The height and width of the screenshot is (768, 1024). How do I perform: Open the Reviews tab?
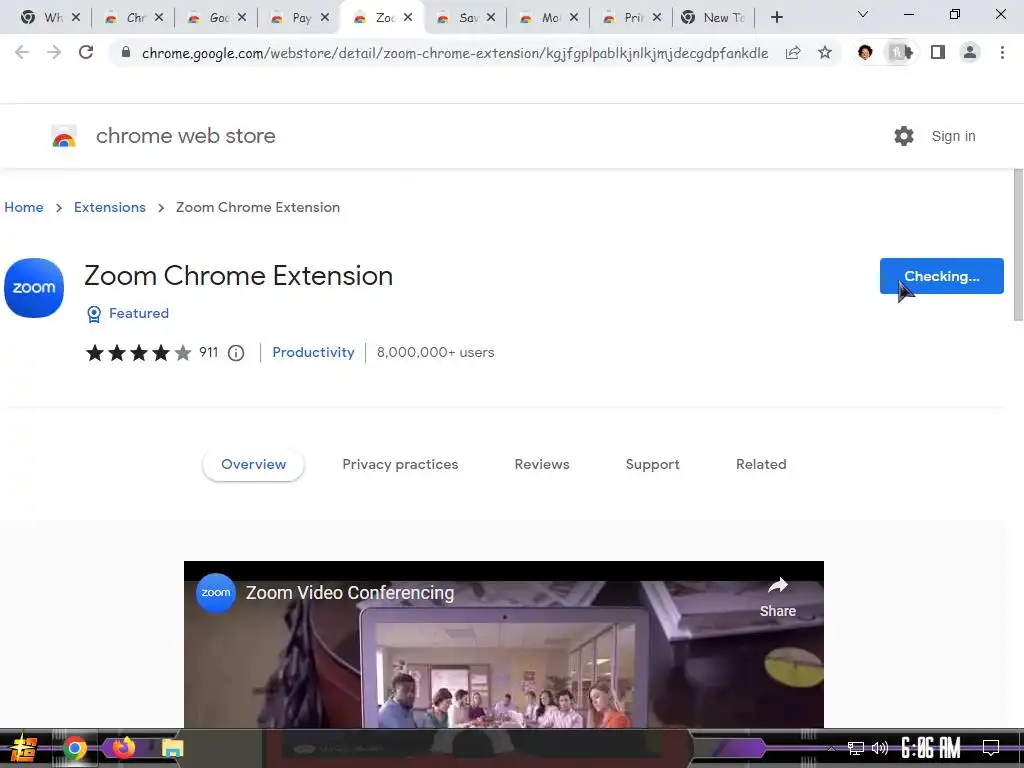pyautogui.click(x=541, y=464)
